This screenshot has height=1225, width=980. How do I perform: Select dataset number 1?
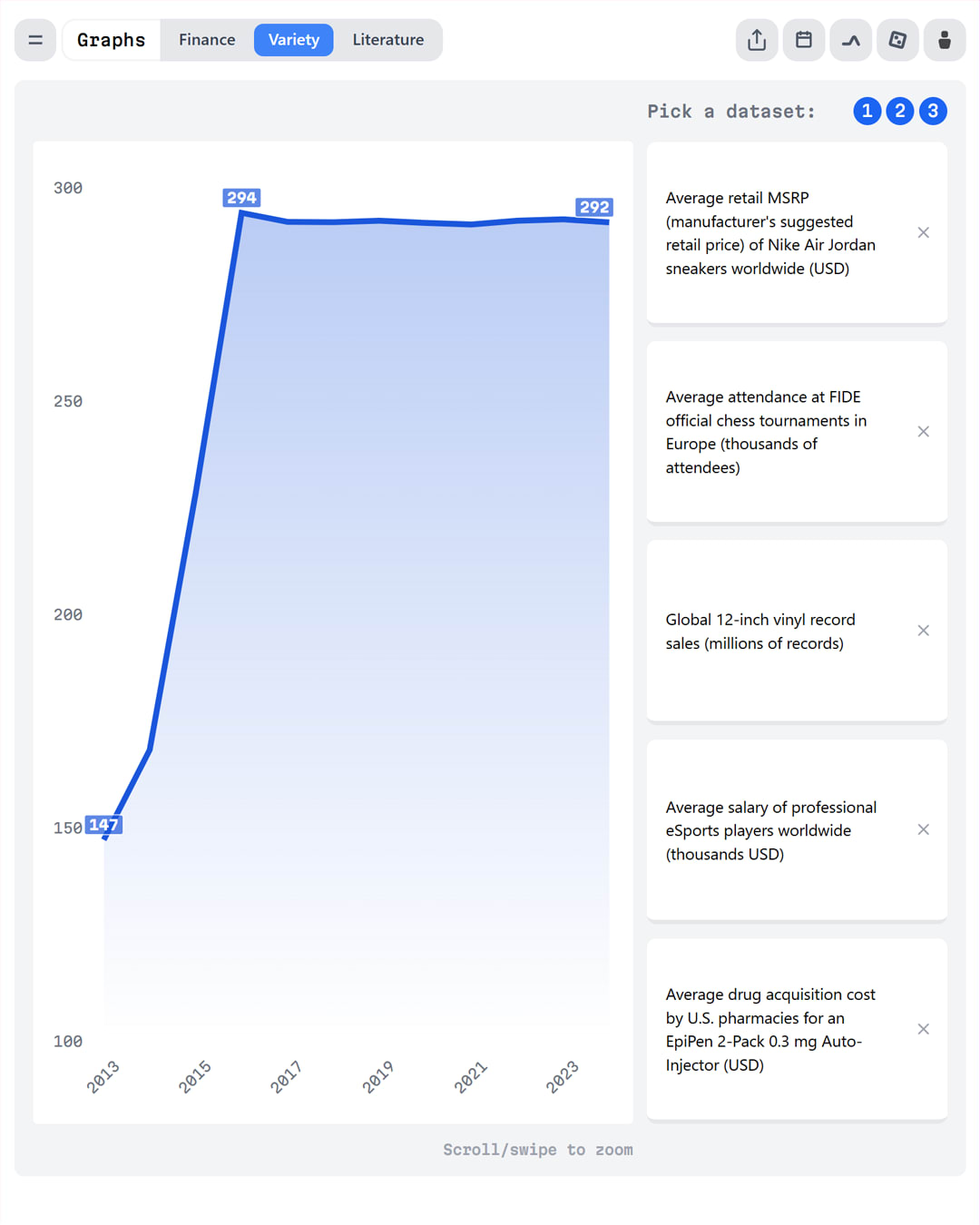[x=867, y=111]
